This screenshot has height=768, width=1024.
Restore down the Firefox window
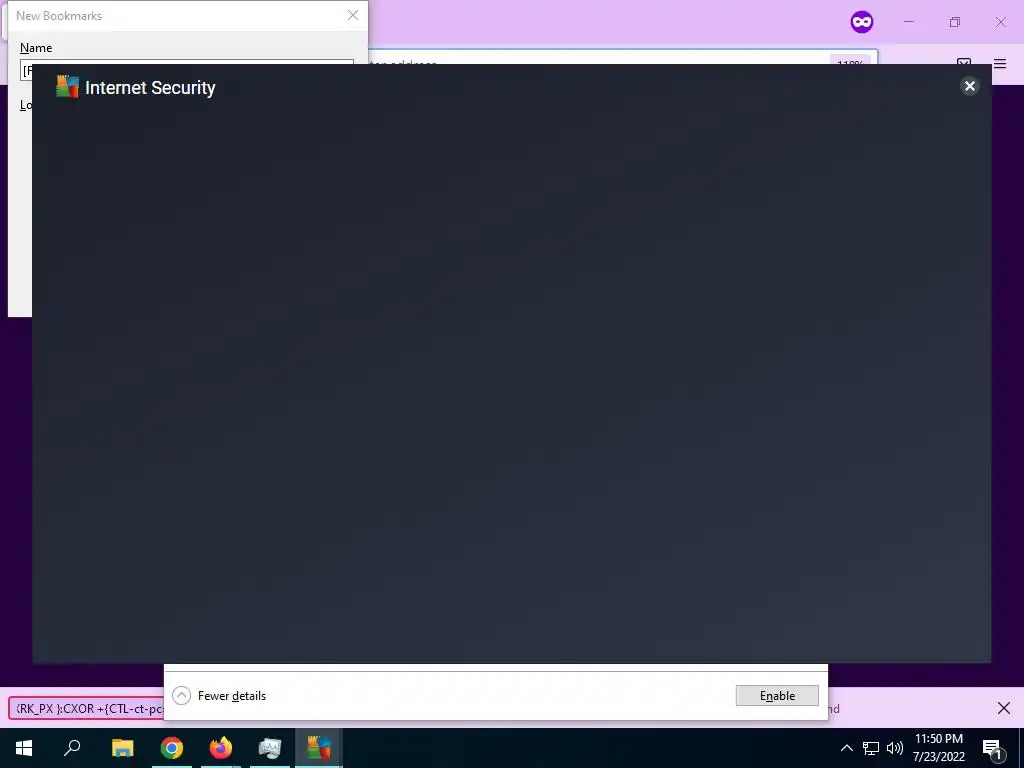pos(955,22)
